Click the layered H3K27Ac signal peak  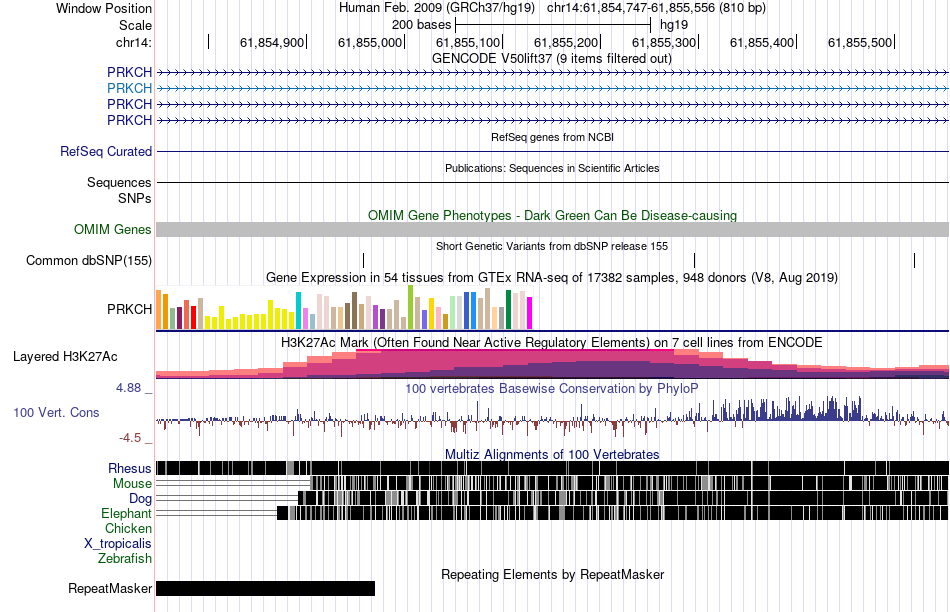click(515, 364)
